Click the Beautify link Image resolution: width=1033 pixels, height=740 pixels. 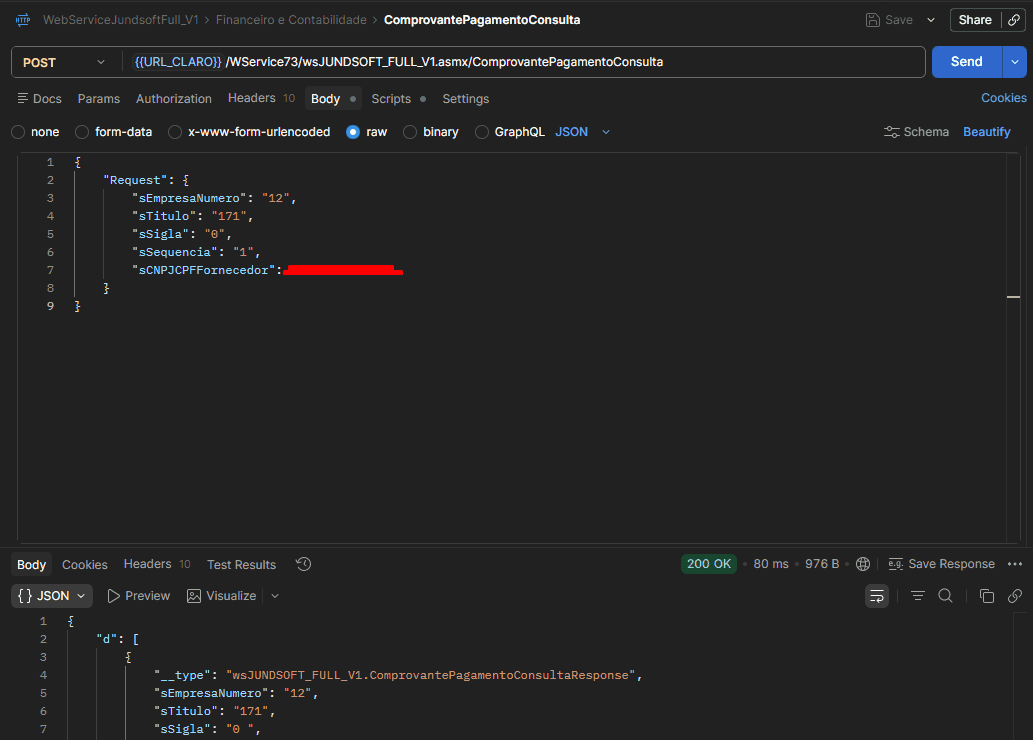(x=986, y=132)
